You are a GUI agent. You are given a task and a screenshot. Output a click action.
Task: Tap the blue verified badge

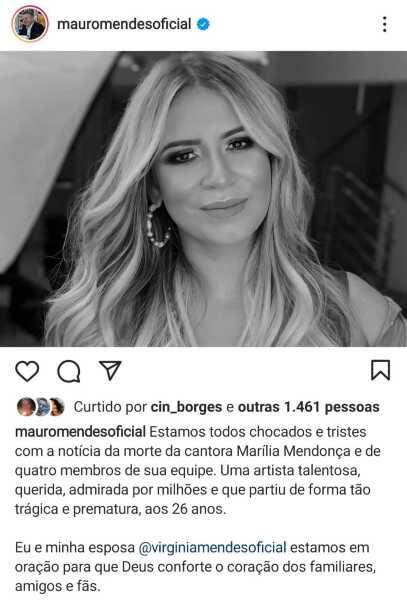[x=203, y=24]
